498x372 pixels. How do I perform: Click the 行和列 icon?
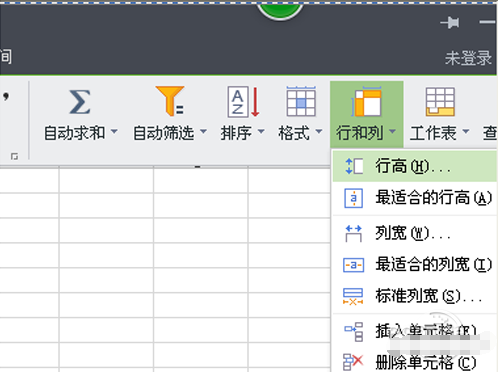366,102
